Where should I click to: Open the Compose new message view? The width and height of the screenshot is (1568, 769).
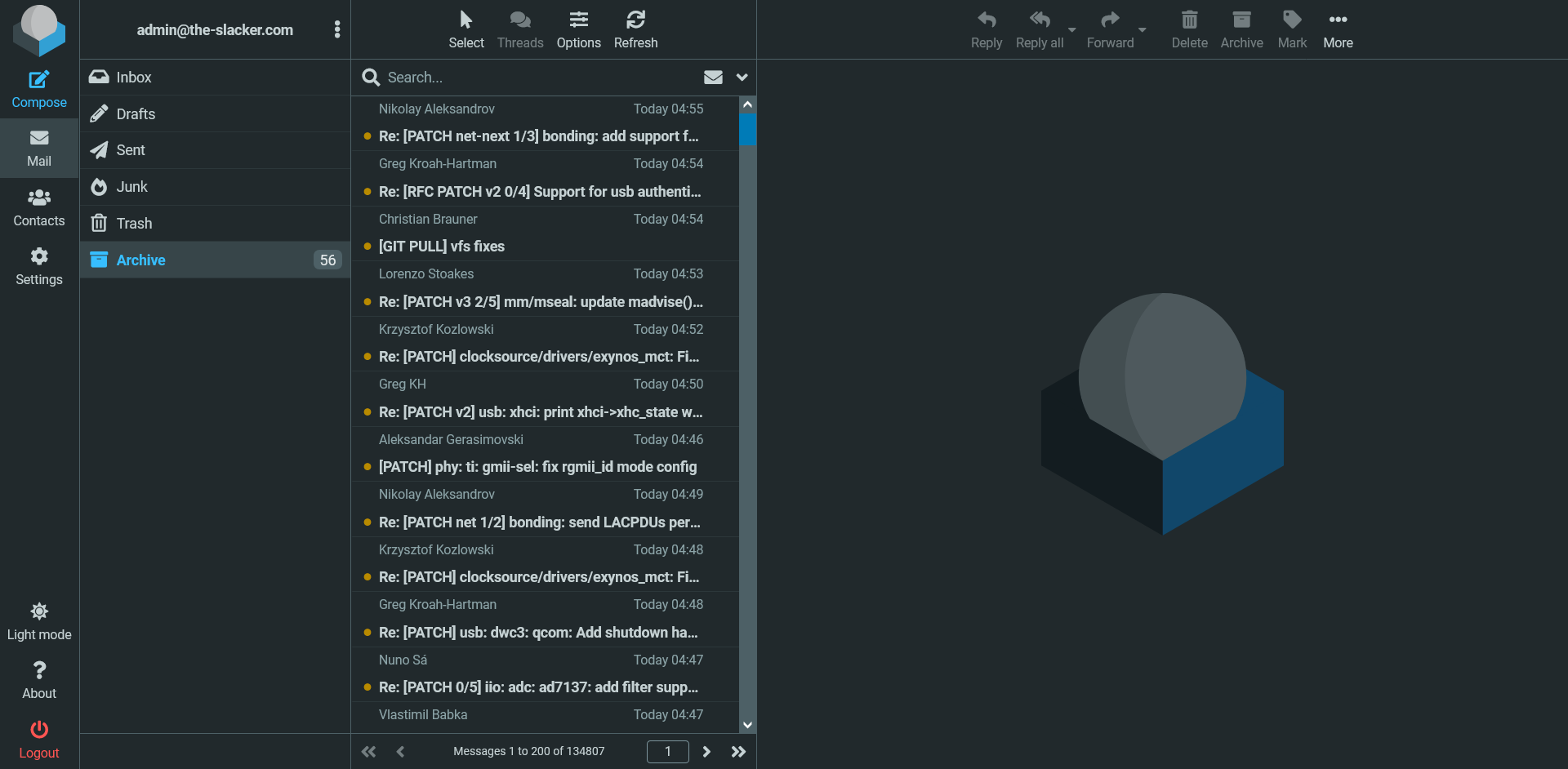coord(38,87)
